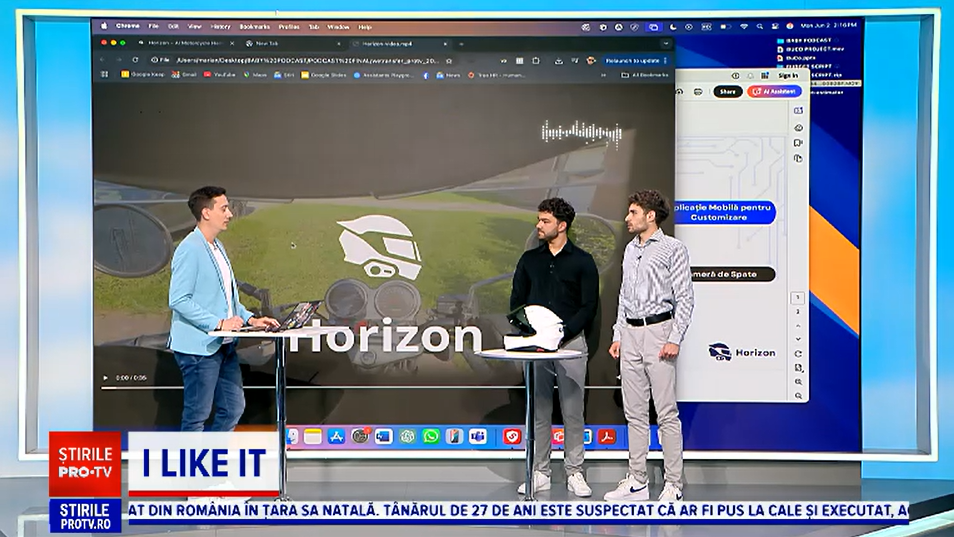
Task: Open Adobe Acrobat from the Dock
Action: click(605, 436)
